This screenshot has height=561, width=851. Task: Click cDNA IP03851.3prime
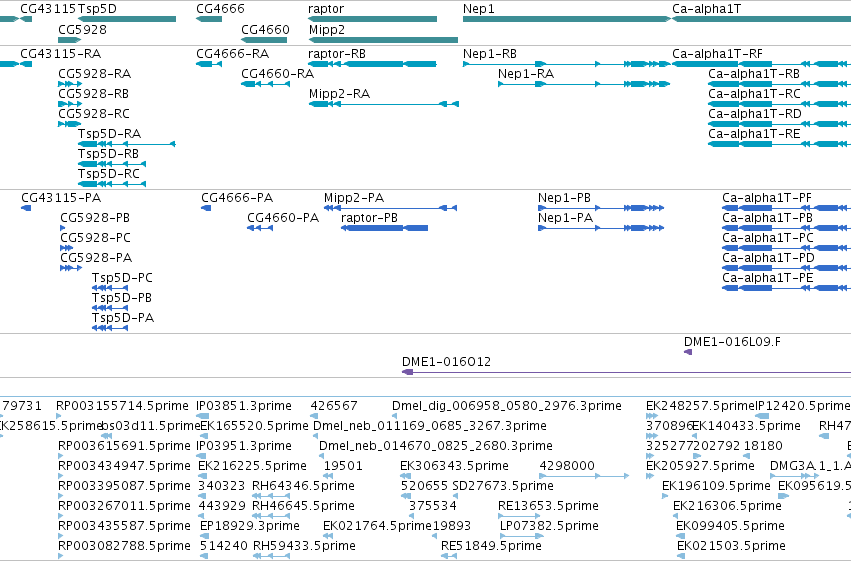(x=244, y=406)
